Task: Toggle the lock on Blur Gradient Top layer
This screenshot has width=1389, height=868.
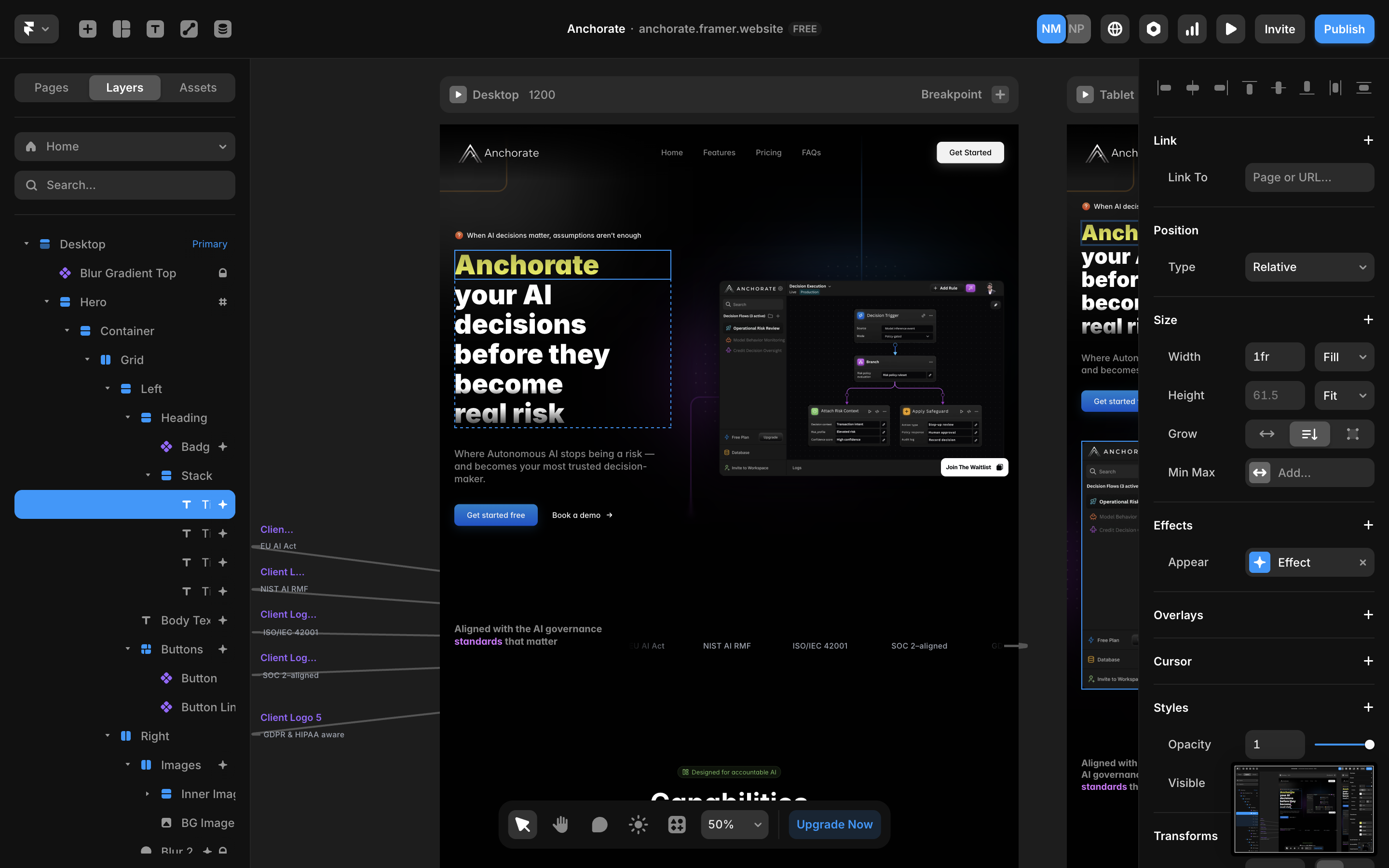Action: tap(223, 273)
